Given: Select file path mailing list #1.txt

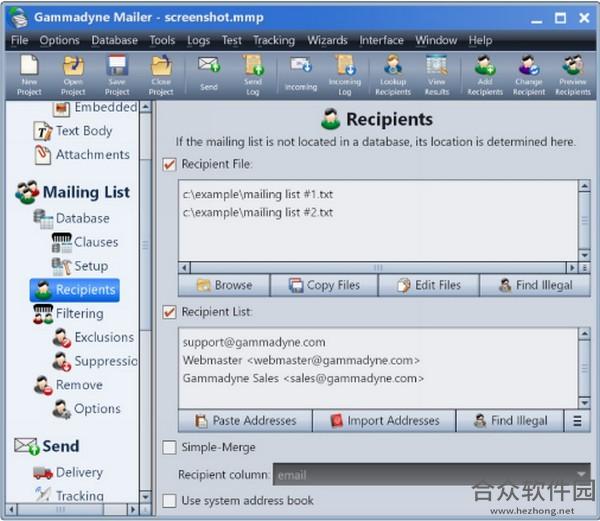Looking at the screenshot, I should [258, 194].
